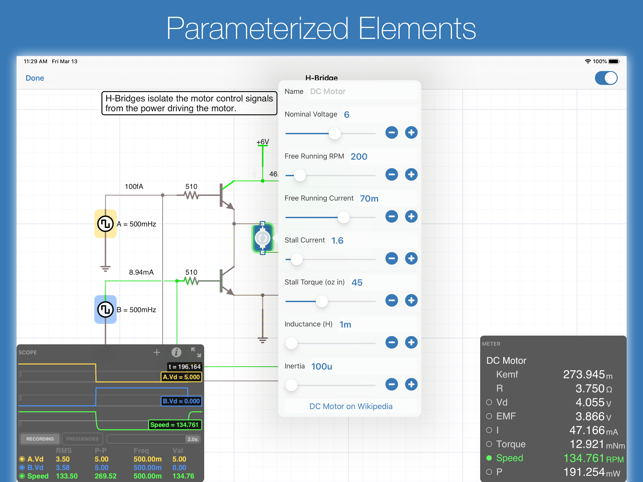Click the Free Running Current slider knob

click(343, 217)
